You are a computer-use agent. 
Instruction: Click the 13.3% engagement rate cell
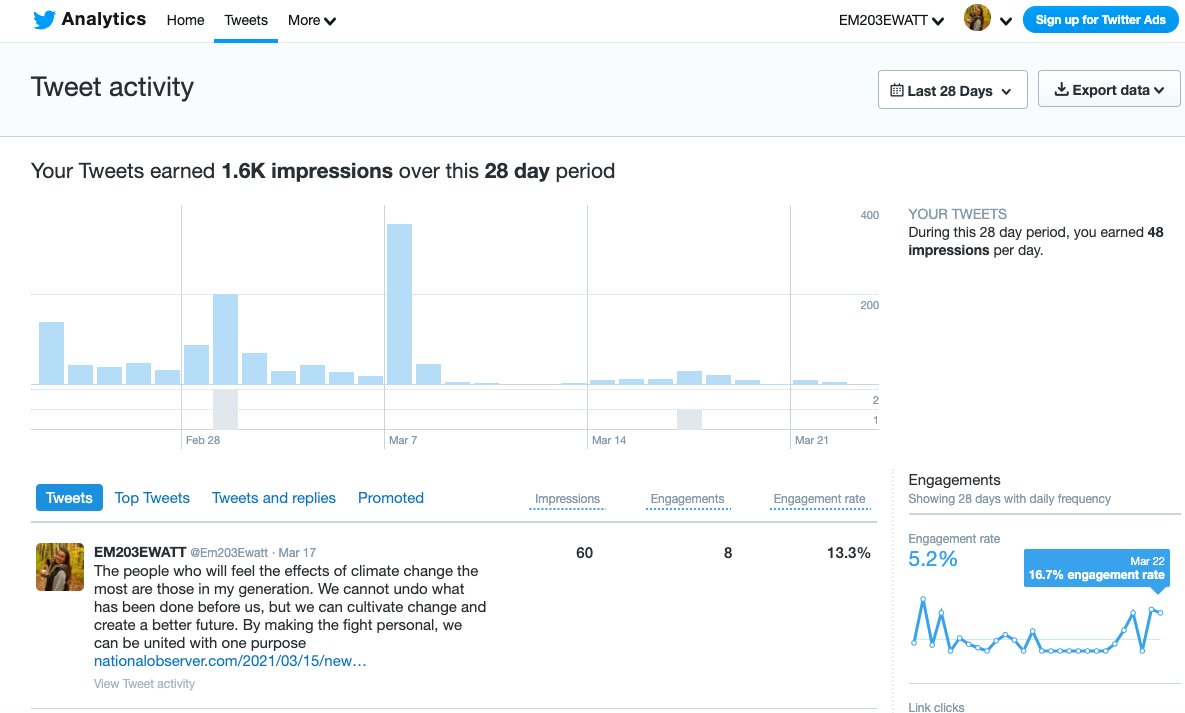tap(848, 553)
